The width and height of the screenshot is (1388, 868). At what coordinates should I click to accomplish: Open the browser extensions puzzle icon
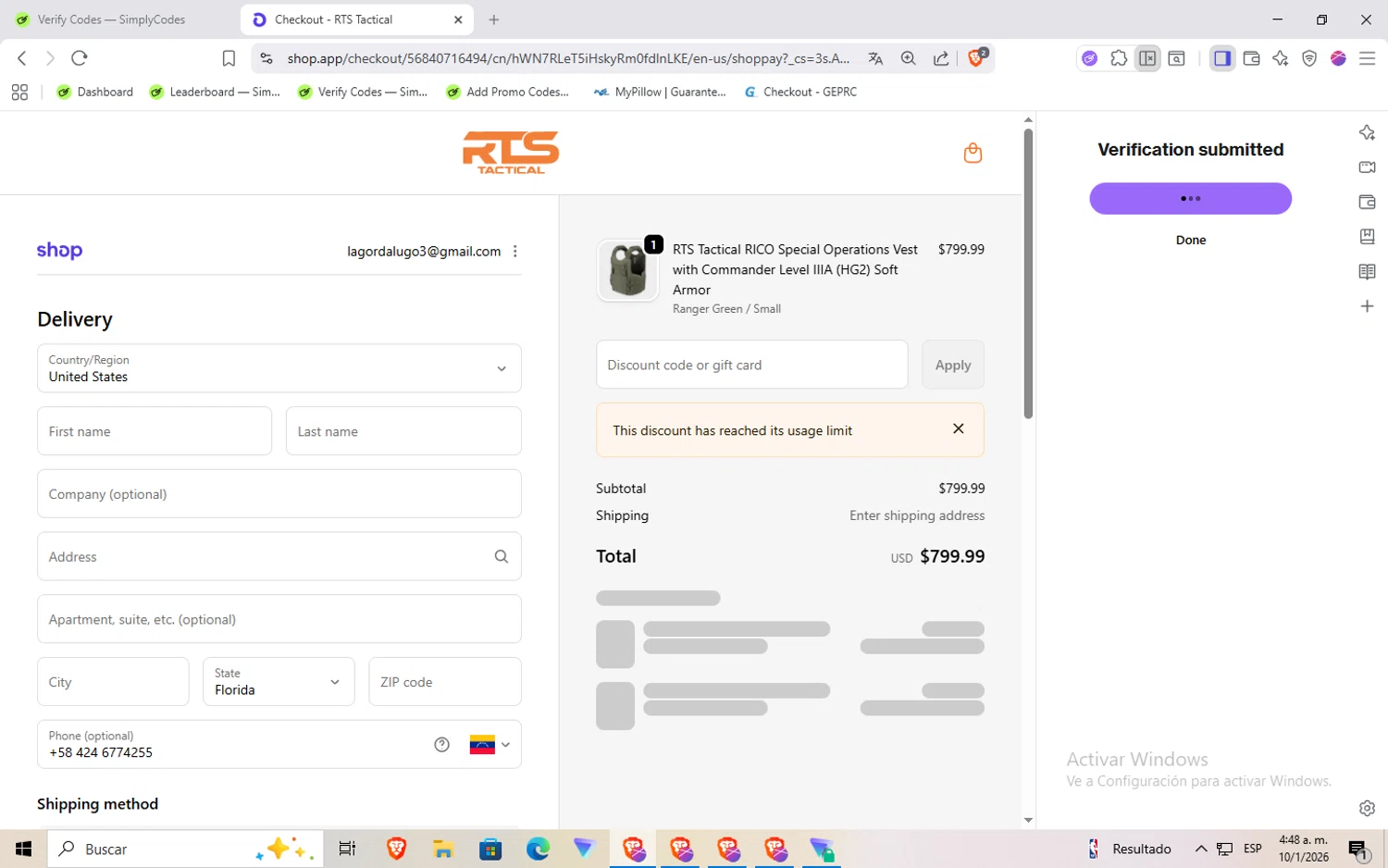point(1119,58)
